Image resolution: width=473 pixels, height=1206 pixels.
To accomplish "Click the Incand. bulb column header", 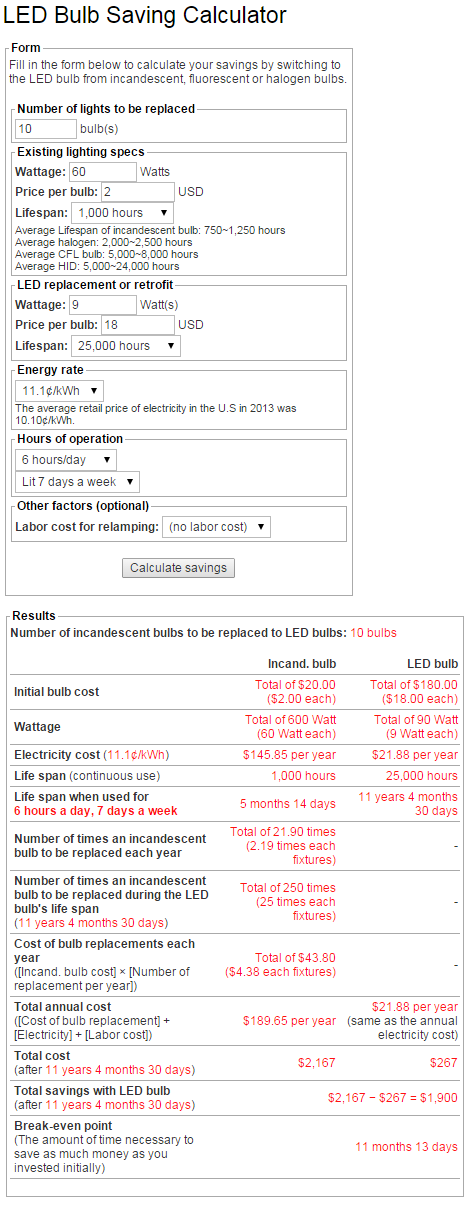I will click(302, 664).
